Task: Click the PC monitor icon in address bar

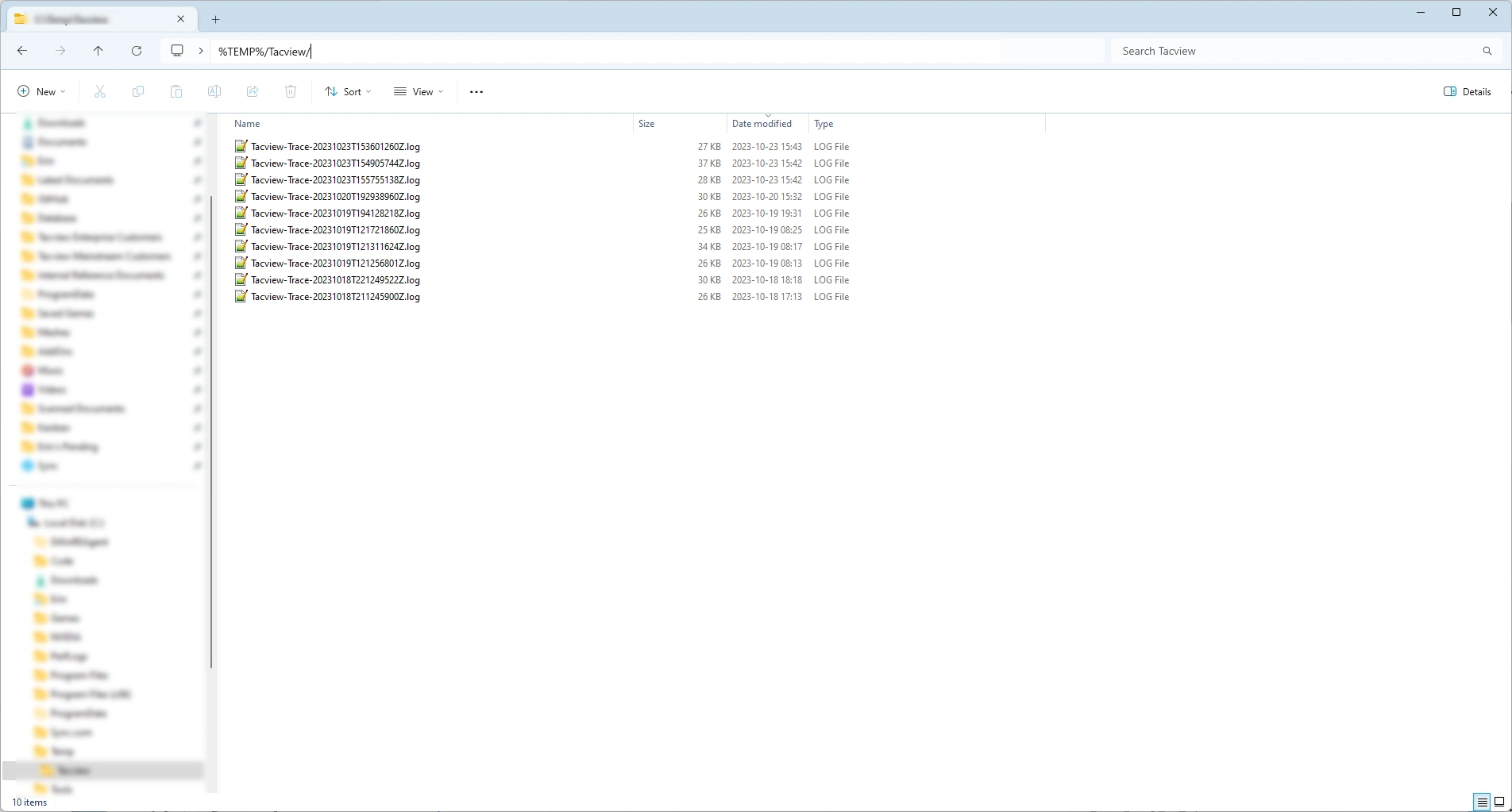Action: coord(177,51)
